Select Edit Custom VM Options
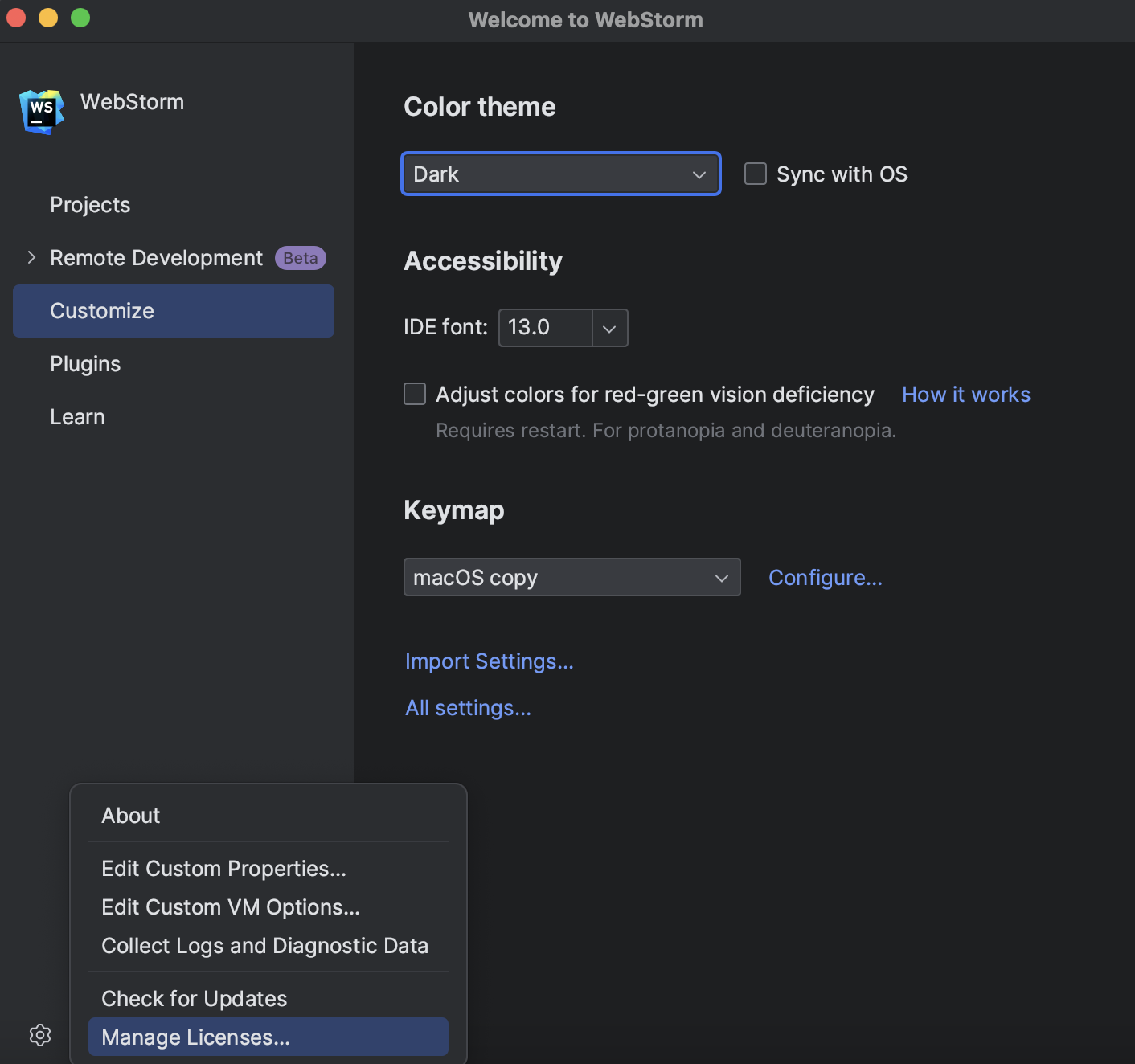 click(x=231, y=906)
